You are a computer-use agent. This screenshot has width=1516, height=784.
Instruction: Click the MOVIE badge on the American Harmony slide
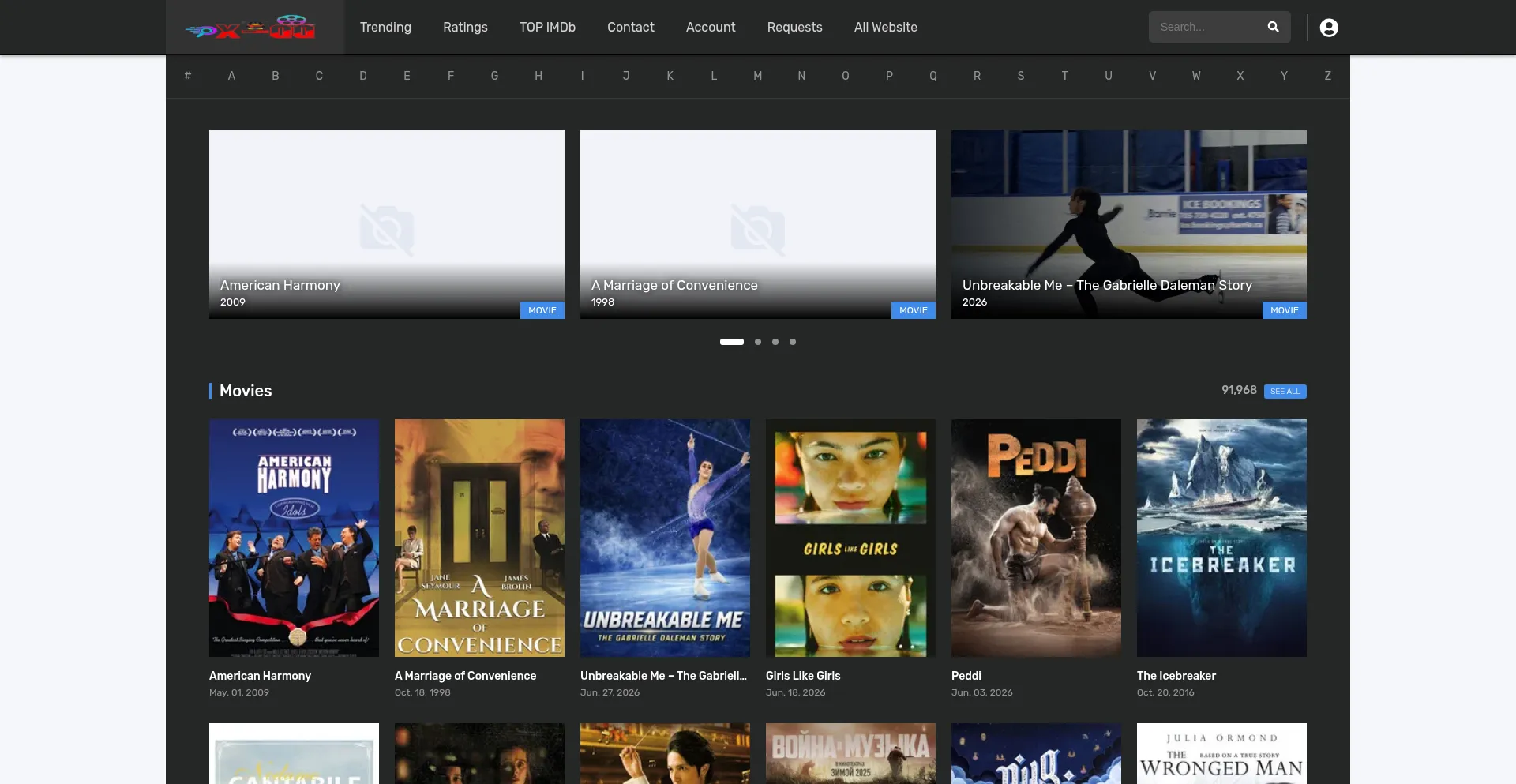pyautogui.click(x=542, y=310)
